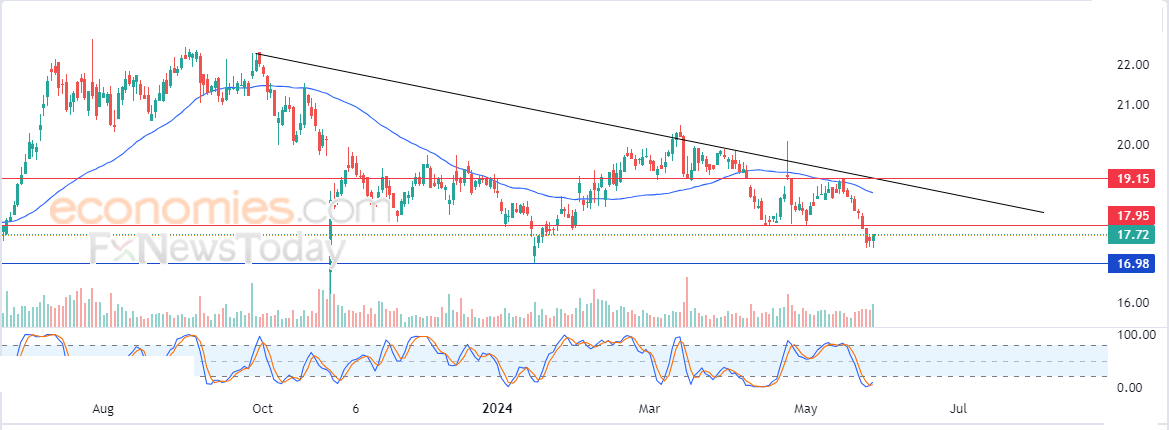Click the 0.00 oscillator scale value
The width and height of the screenshot is (1169, 430).
point(1132,388)
